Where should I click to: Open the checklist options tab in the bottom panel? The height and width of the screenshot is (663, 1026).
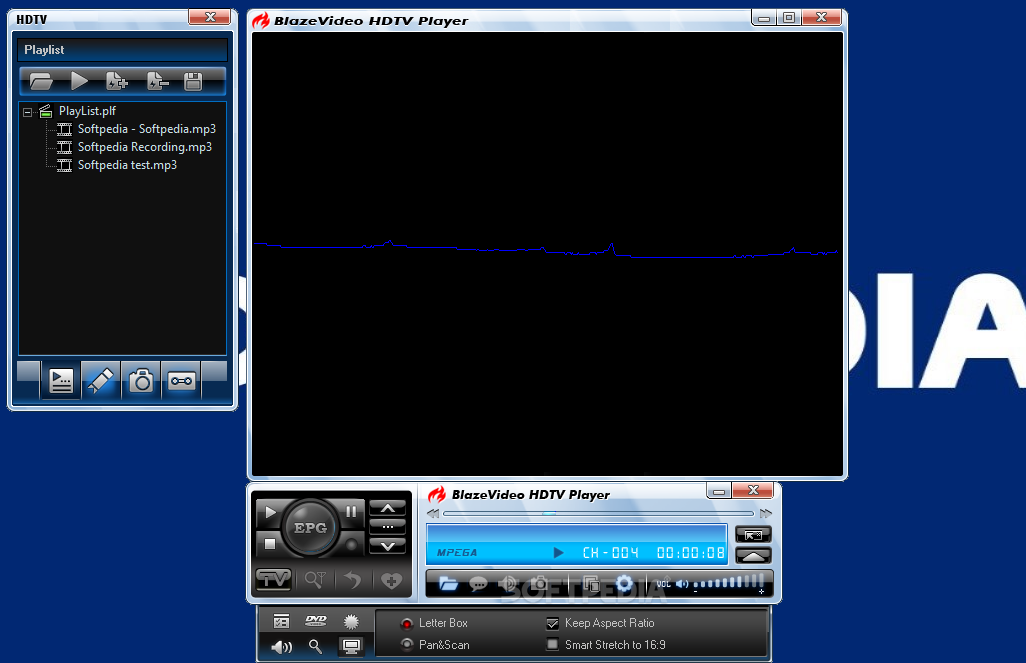281,621
